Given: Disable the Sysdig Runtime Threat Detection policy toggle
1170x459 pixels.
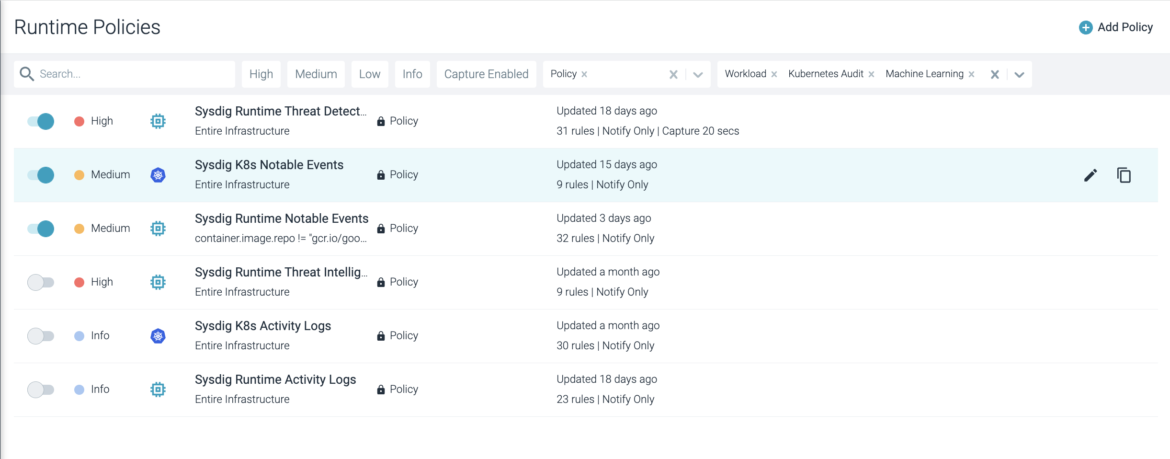Looking at the screenshot, I should click(x=41, y=121).
